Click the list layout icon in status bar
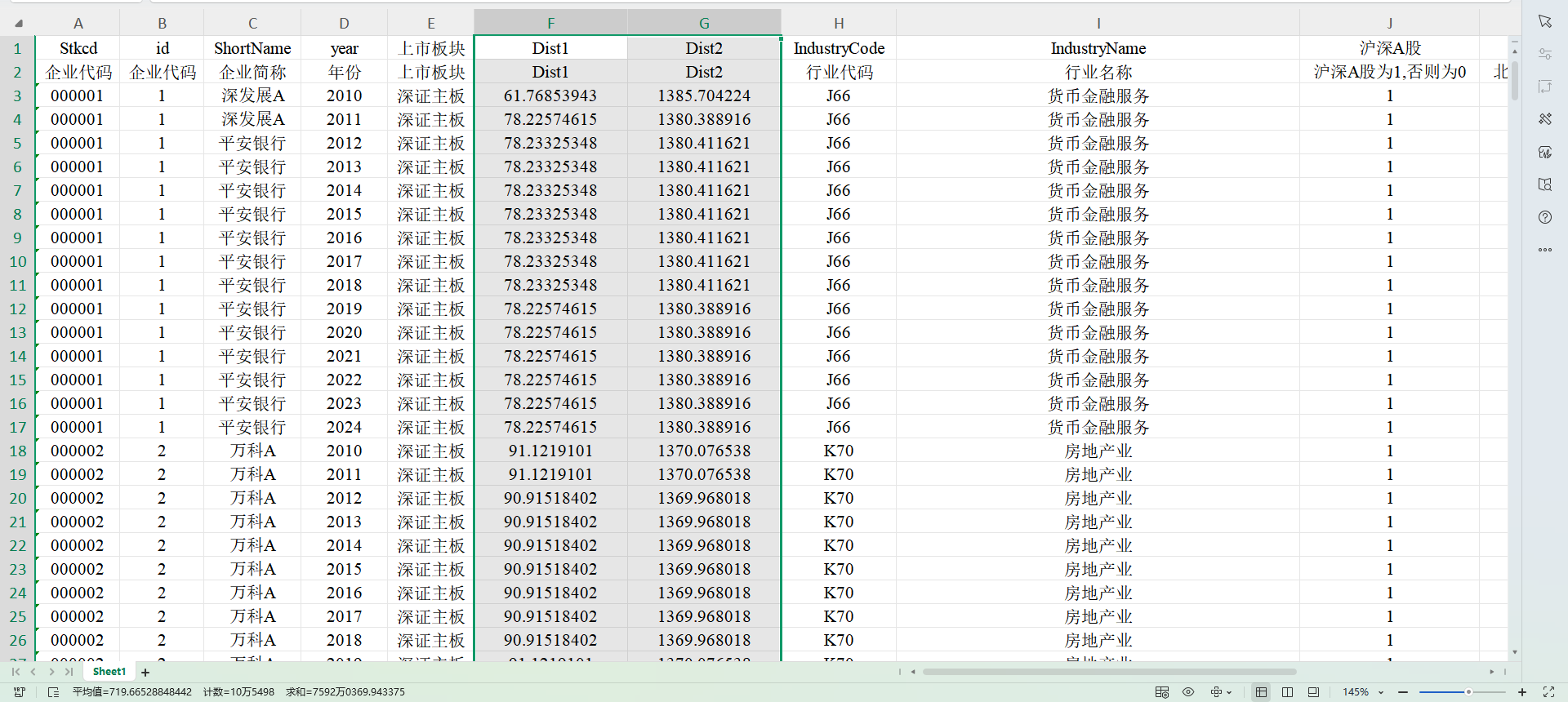Viewport: 1568px width, 702px height. coord(54,692)
